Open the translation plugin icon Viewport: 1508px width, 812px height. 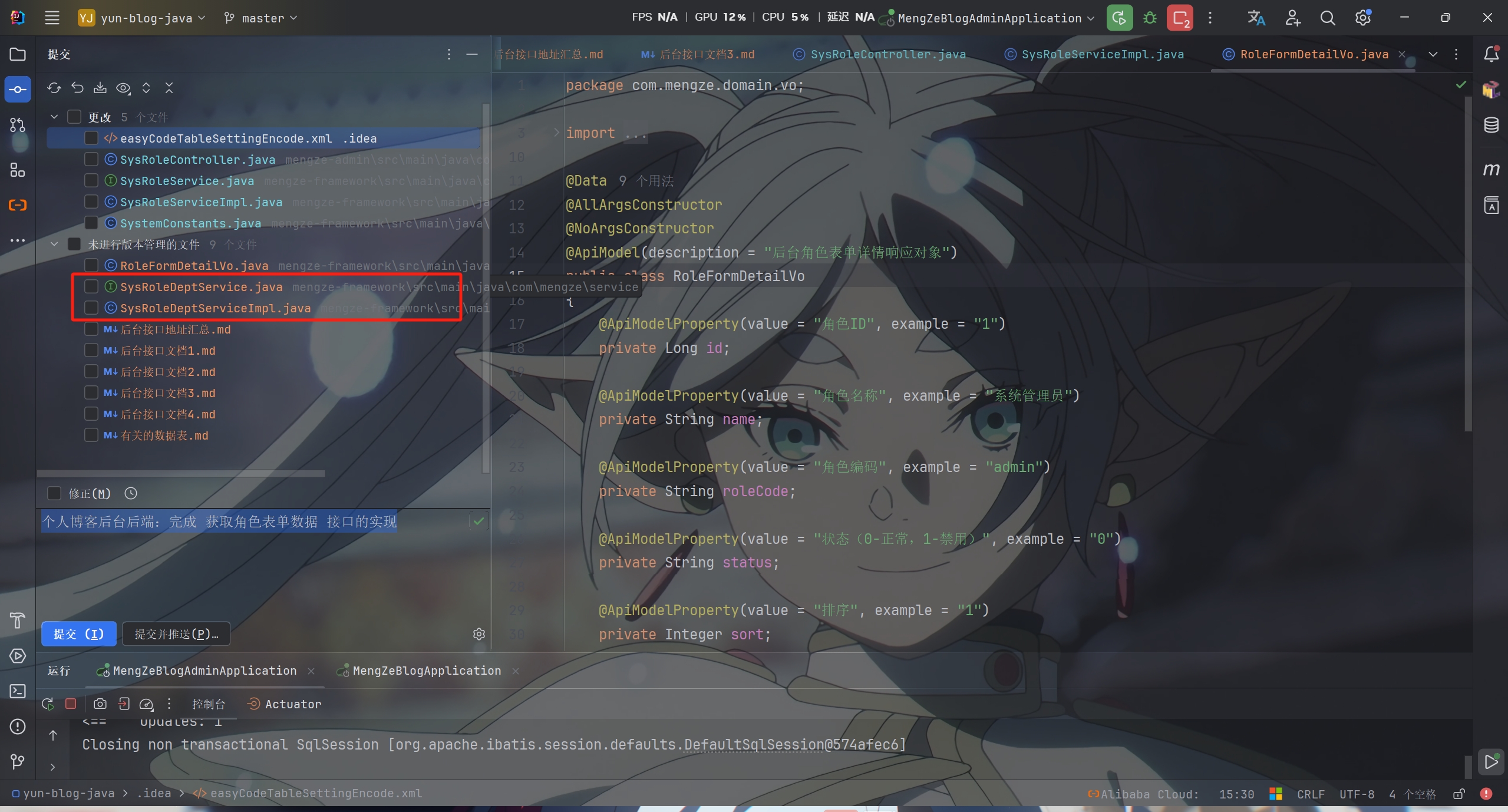click(x=1256, y=18)
